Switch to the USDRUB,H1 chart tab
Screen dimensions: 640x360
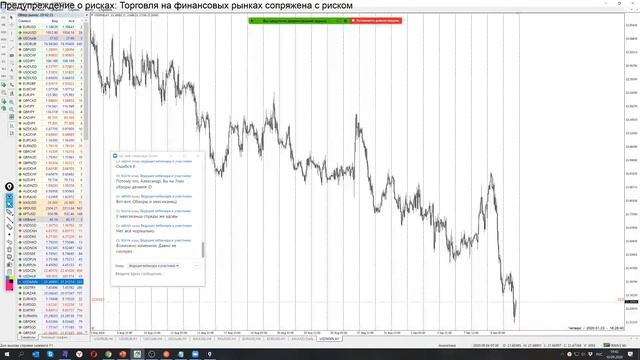click(128, 339)
